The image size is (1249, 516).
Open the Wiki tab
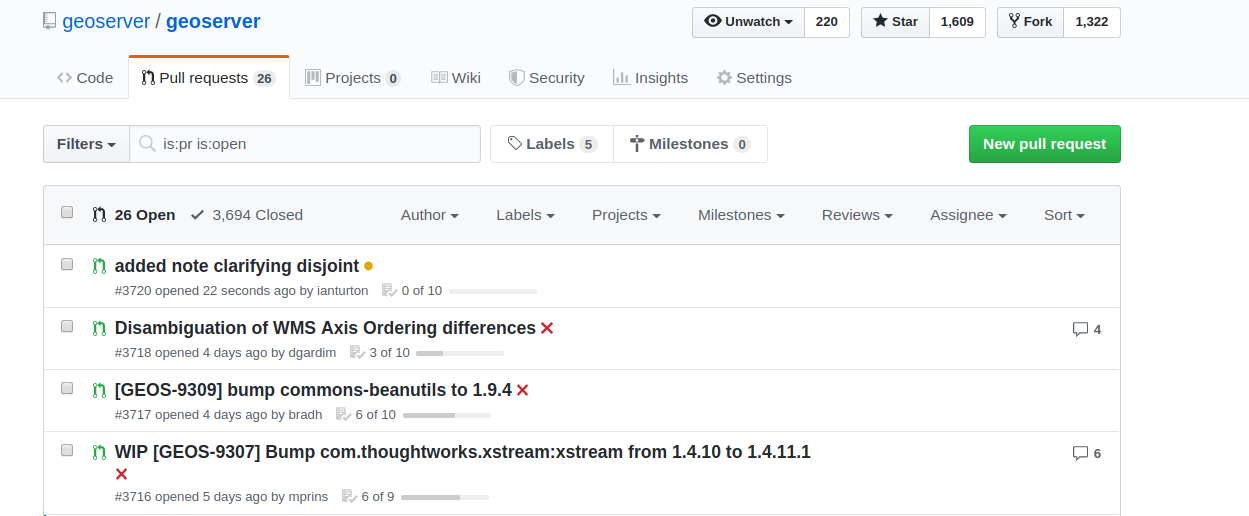click(x=456, y=78)
